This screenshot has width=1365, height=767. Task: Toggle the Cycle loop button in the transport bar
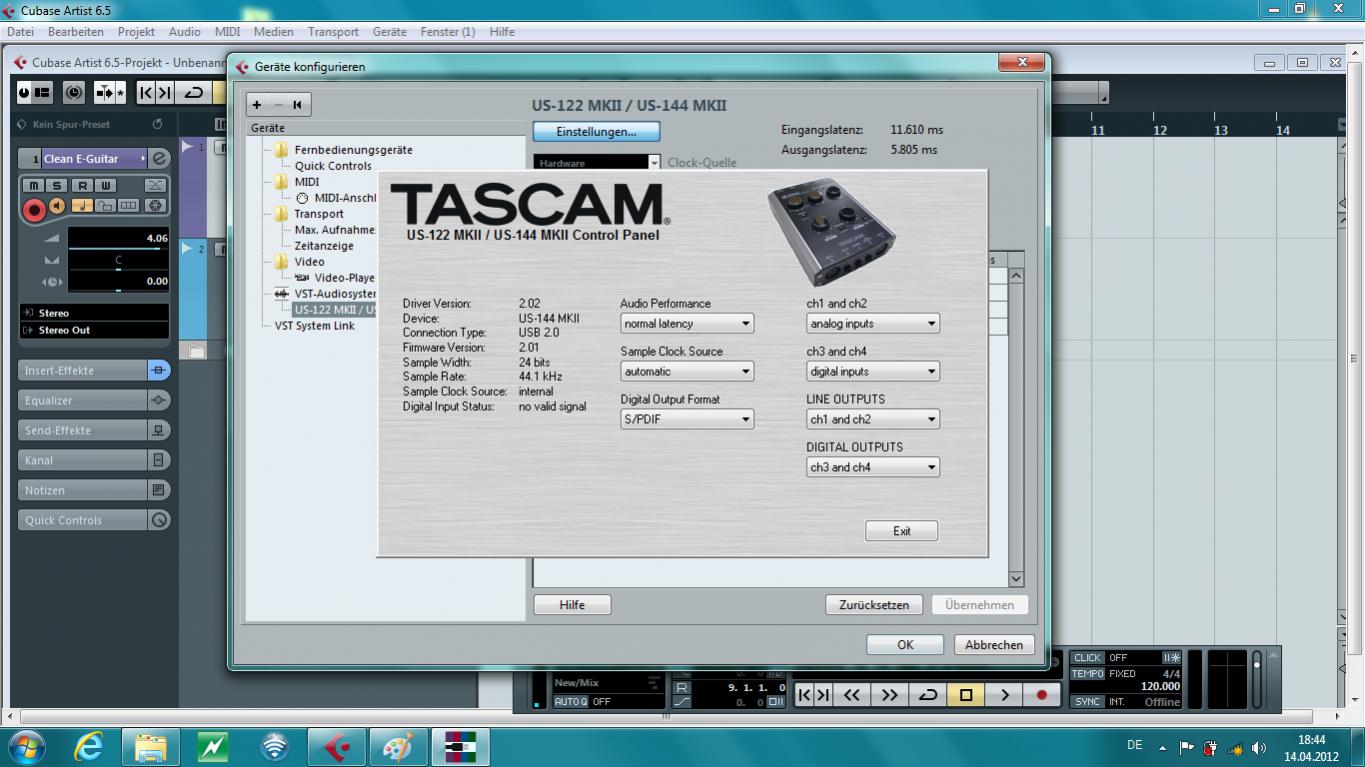[x=928, y=695]
